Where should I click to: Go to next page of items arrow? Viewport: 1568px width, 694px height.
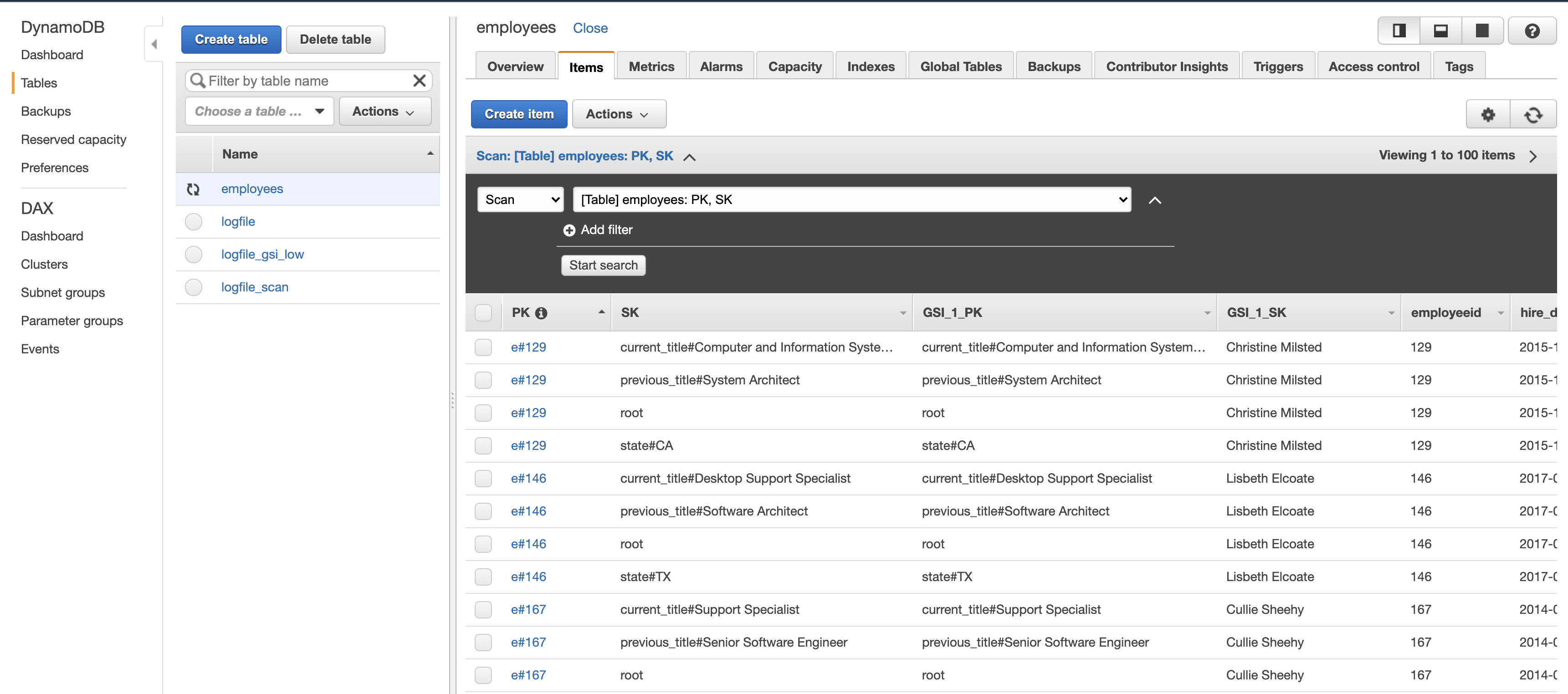point(1533,156)
